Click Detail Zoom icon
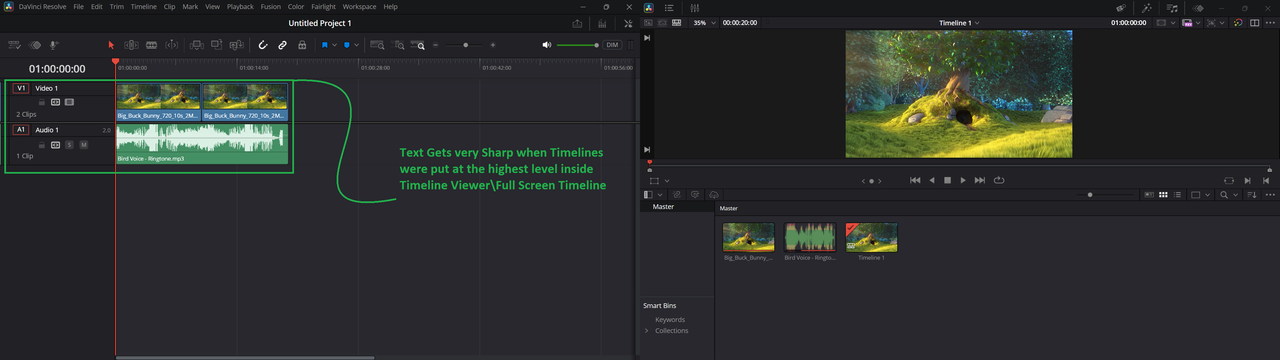 pos(399,45)
